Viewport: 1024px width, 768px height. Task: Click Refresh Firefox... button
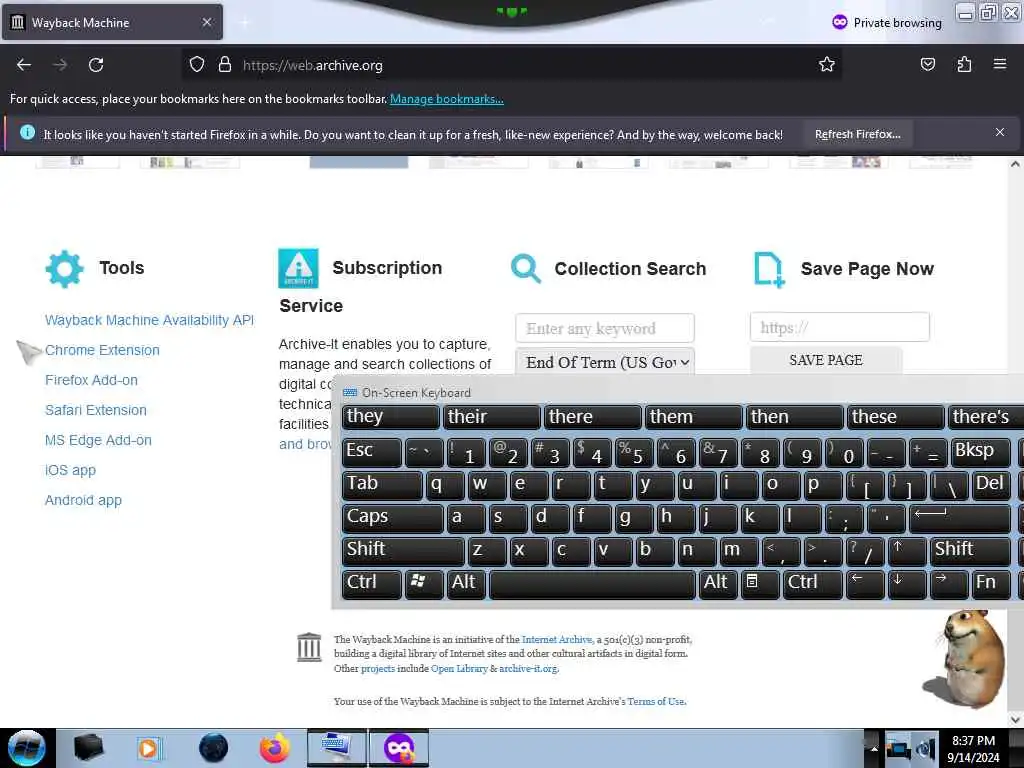[x=857, y=135]
